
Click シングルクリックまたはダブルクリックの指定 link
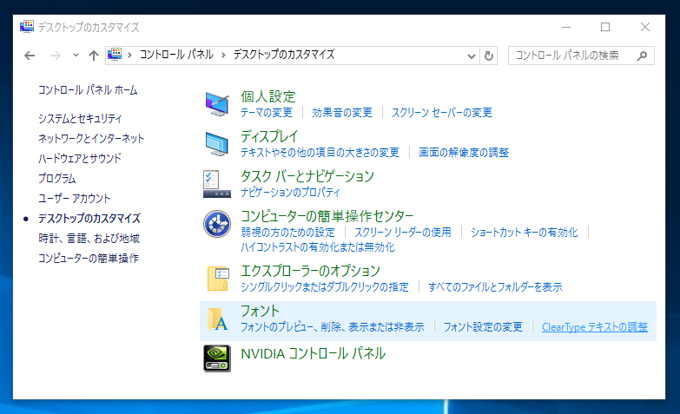[325, 287]
